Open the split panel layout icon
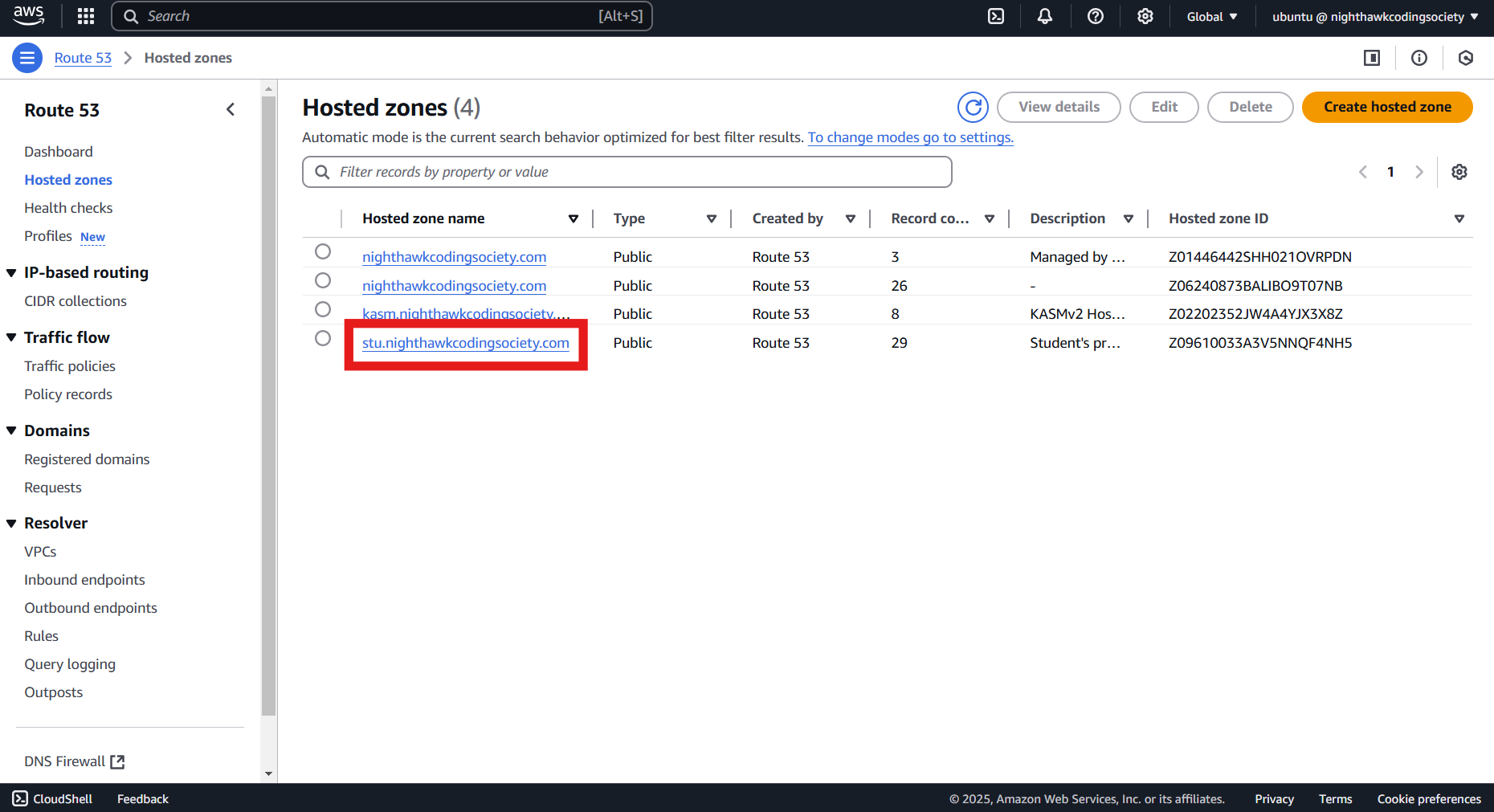 pyautogui.click(x=1372, y=58)
